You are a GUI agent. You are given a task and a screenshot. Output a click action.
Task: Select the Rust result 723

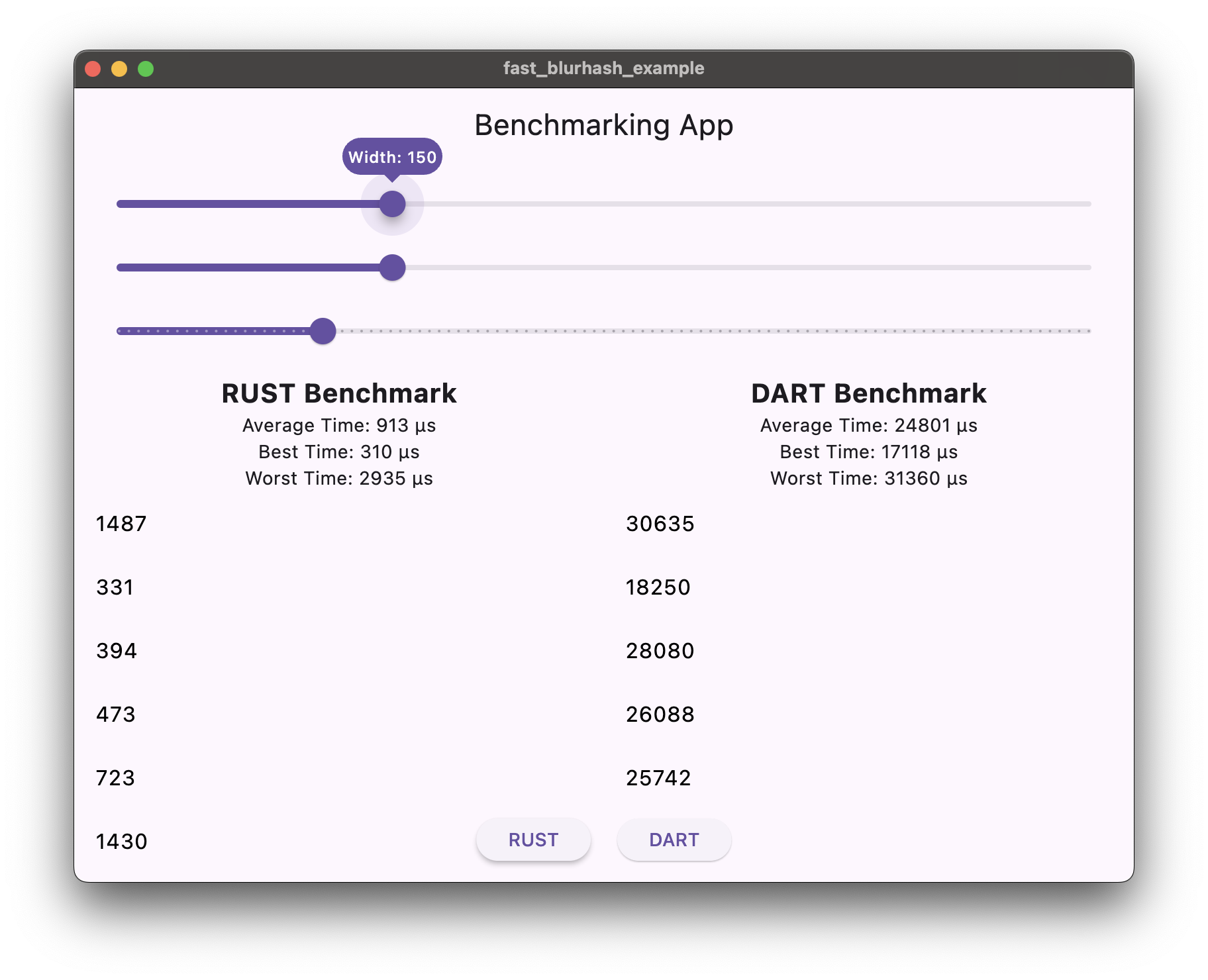coord(115,778)
